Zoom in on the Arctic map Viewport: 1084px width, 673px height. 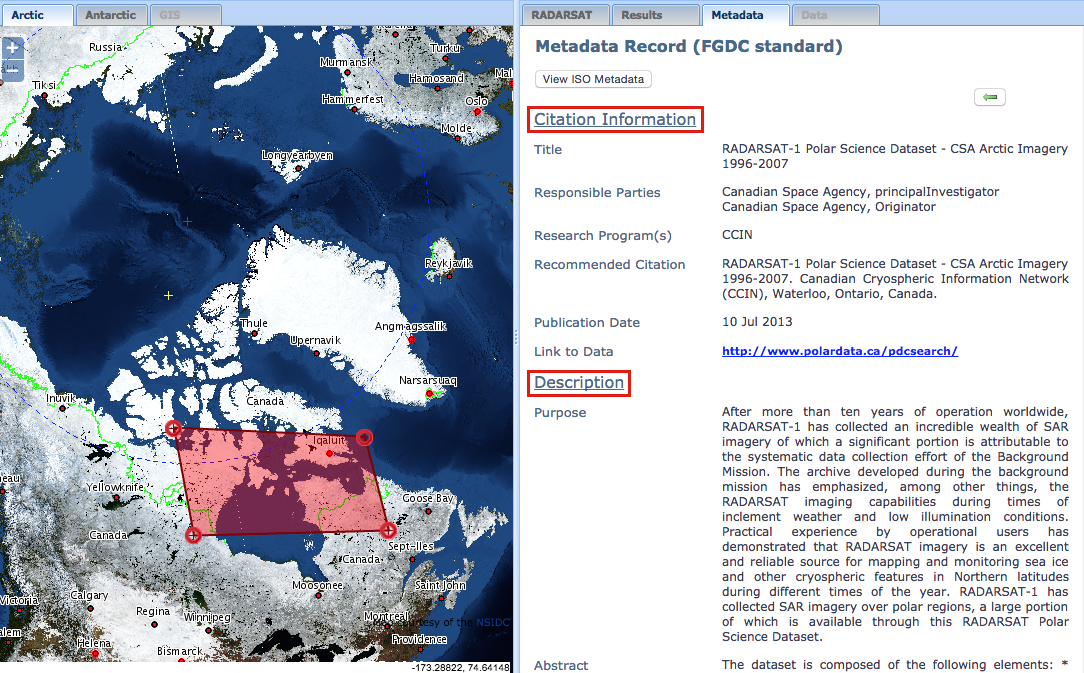pos(13,47)
